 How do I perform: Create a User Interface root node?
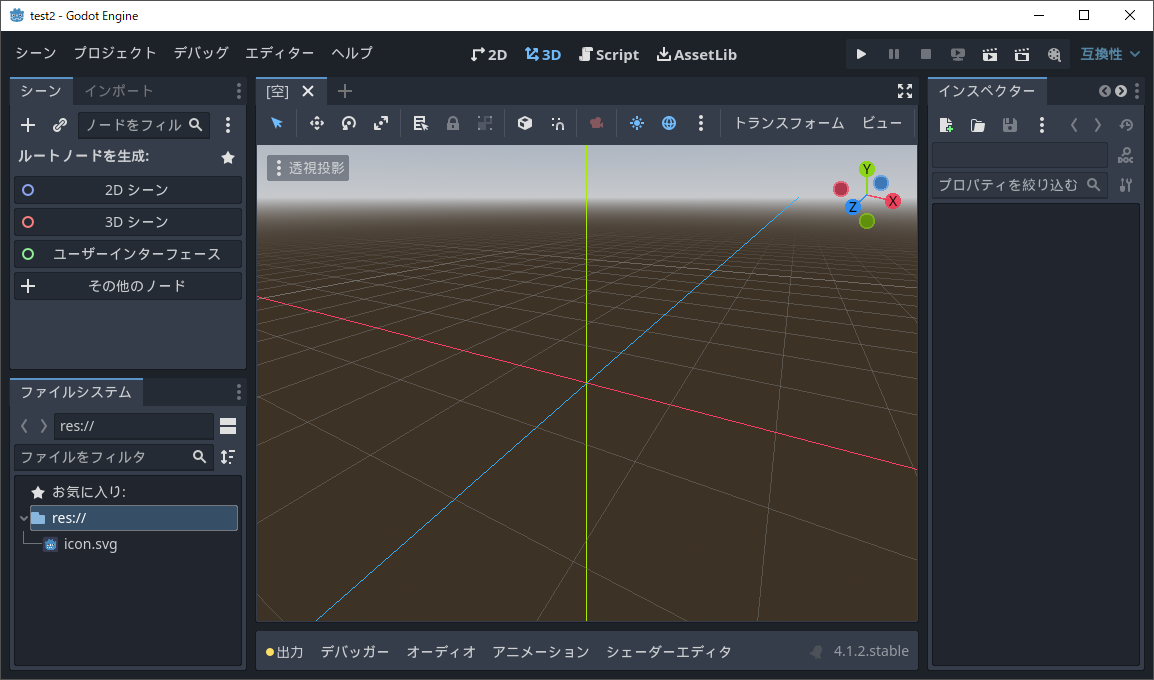point(128,254)
